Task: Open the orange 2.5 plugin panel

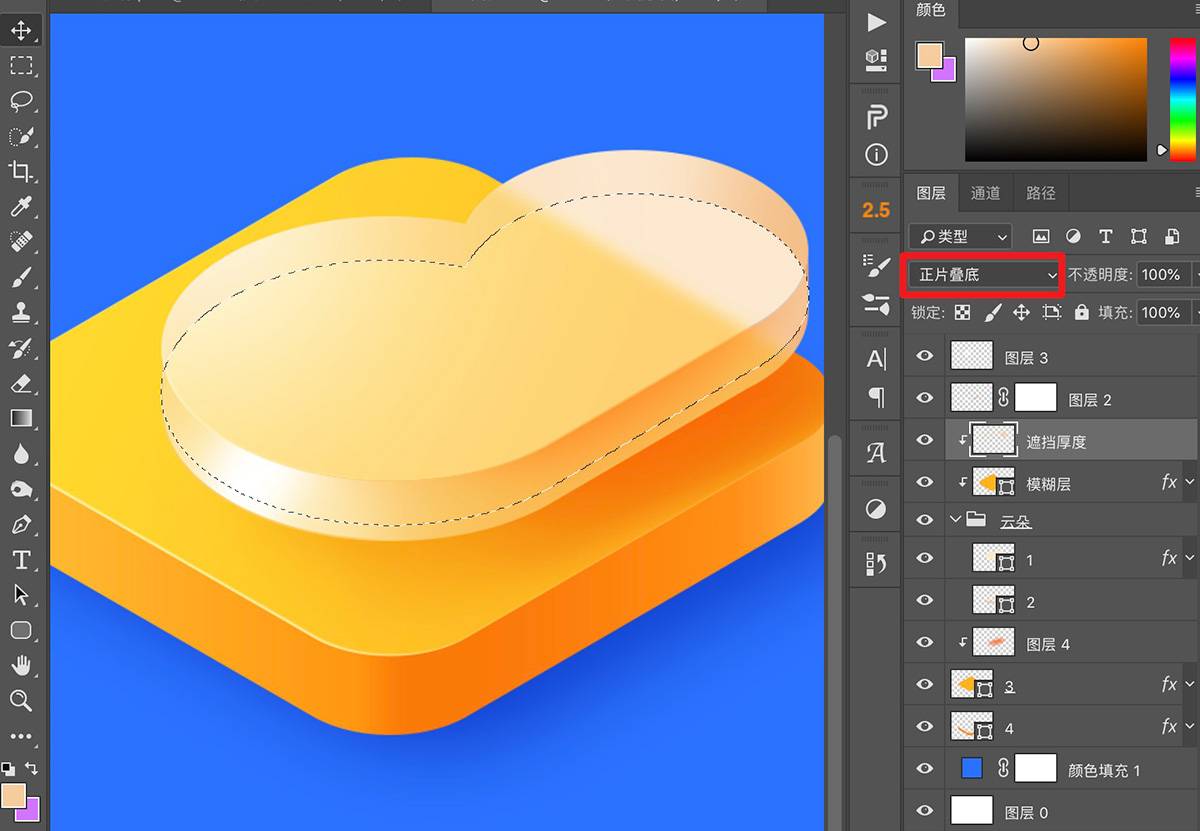Action: coord(876,210)
